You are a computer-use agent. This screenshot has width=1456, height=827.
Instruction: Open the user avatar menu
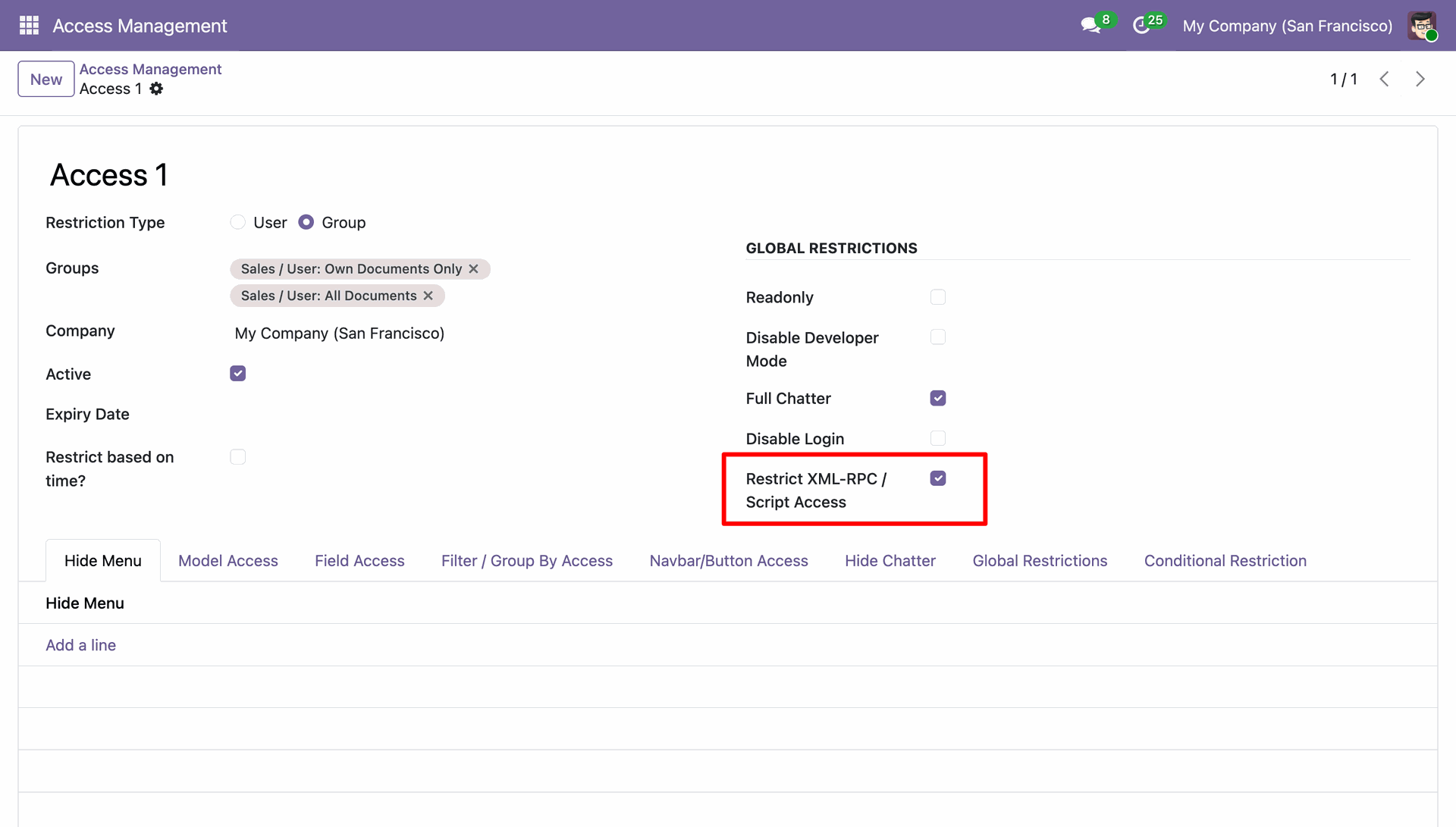point(1422,26)
